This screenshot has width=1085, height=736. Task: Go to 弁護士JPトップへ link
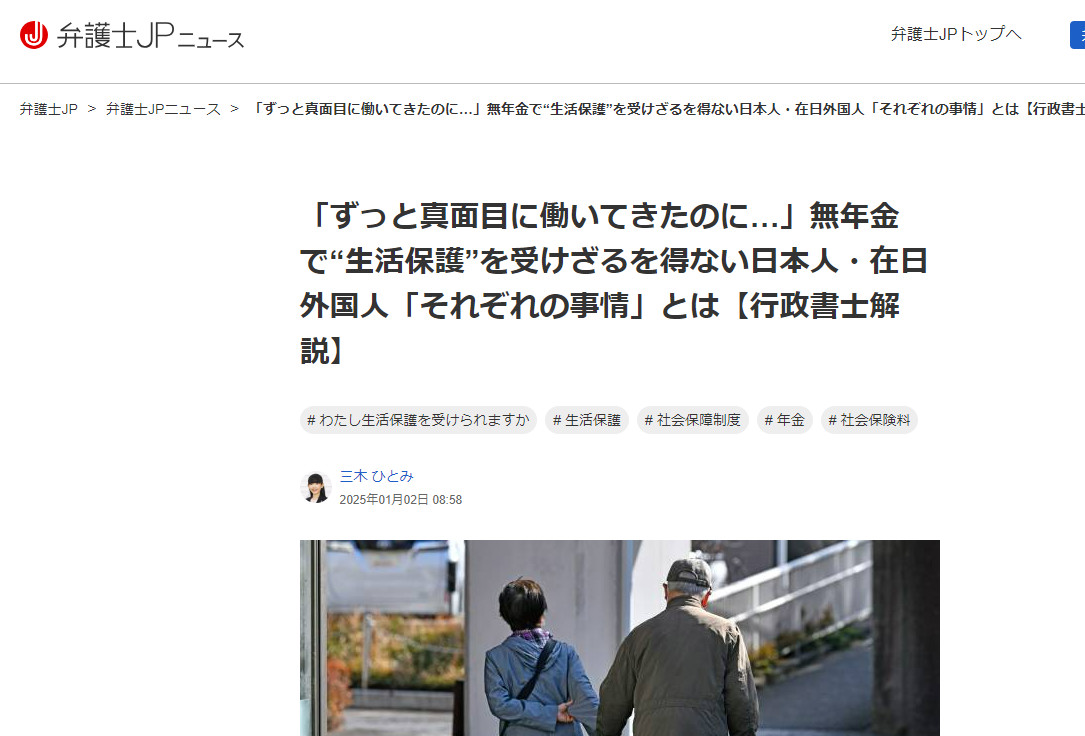pos(956,34)
